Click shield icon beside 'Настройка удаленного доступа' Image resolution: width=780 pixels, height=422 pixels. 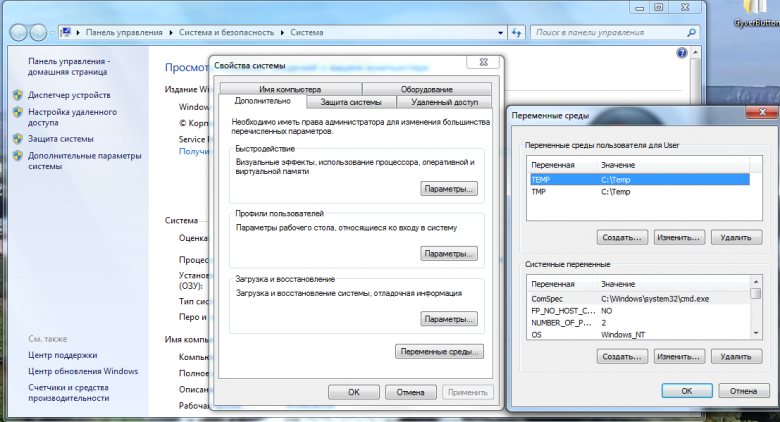click(17, 112)
